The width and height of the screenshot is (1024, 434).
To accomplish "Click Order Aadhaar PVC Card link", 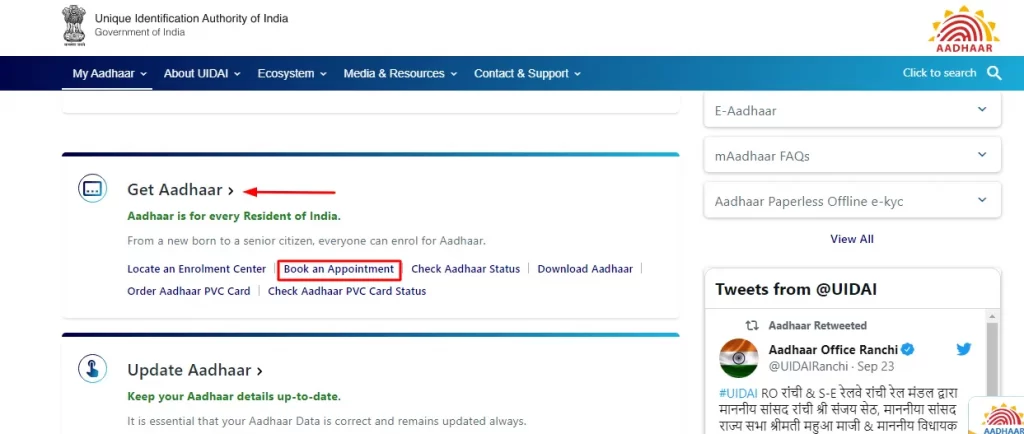I will 189,291.
